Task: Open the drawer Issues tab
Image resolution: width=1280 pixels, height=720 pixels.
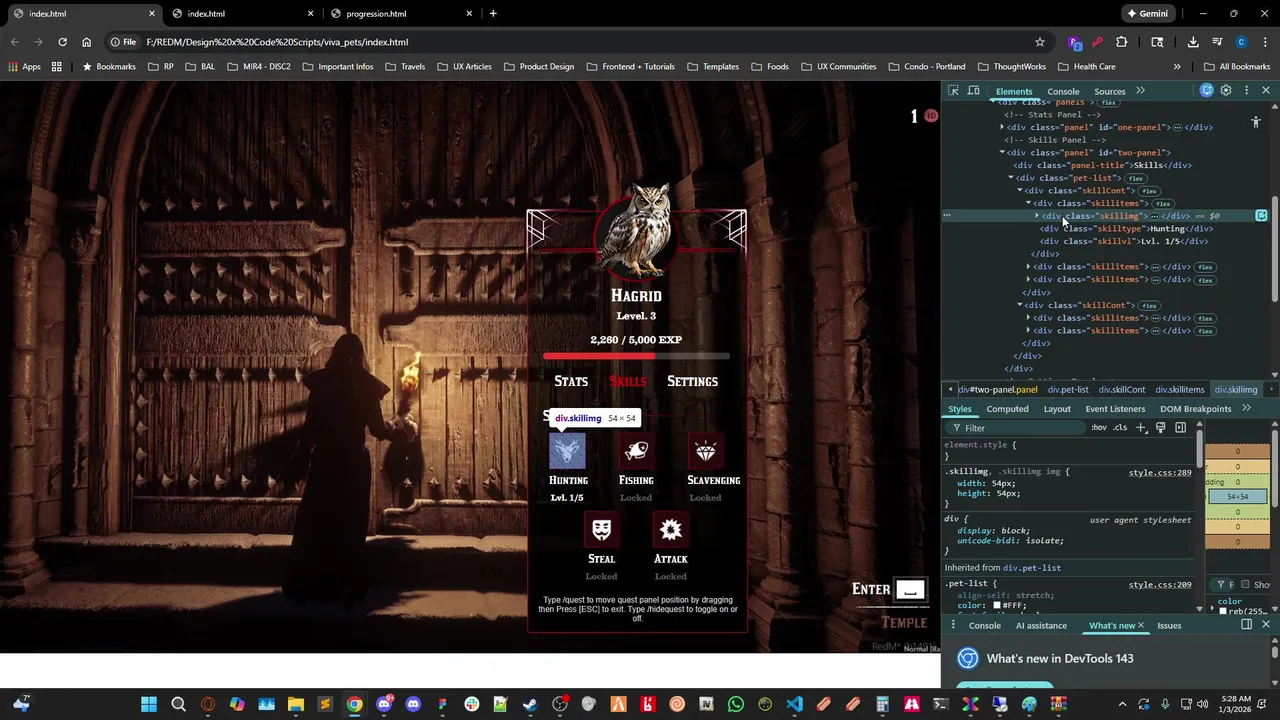Action: coord(1169,626)
